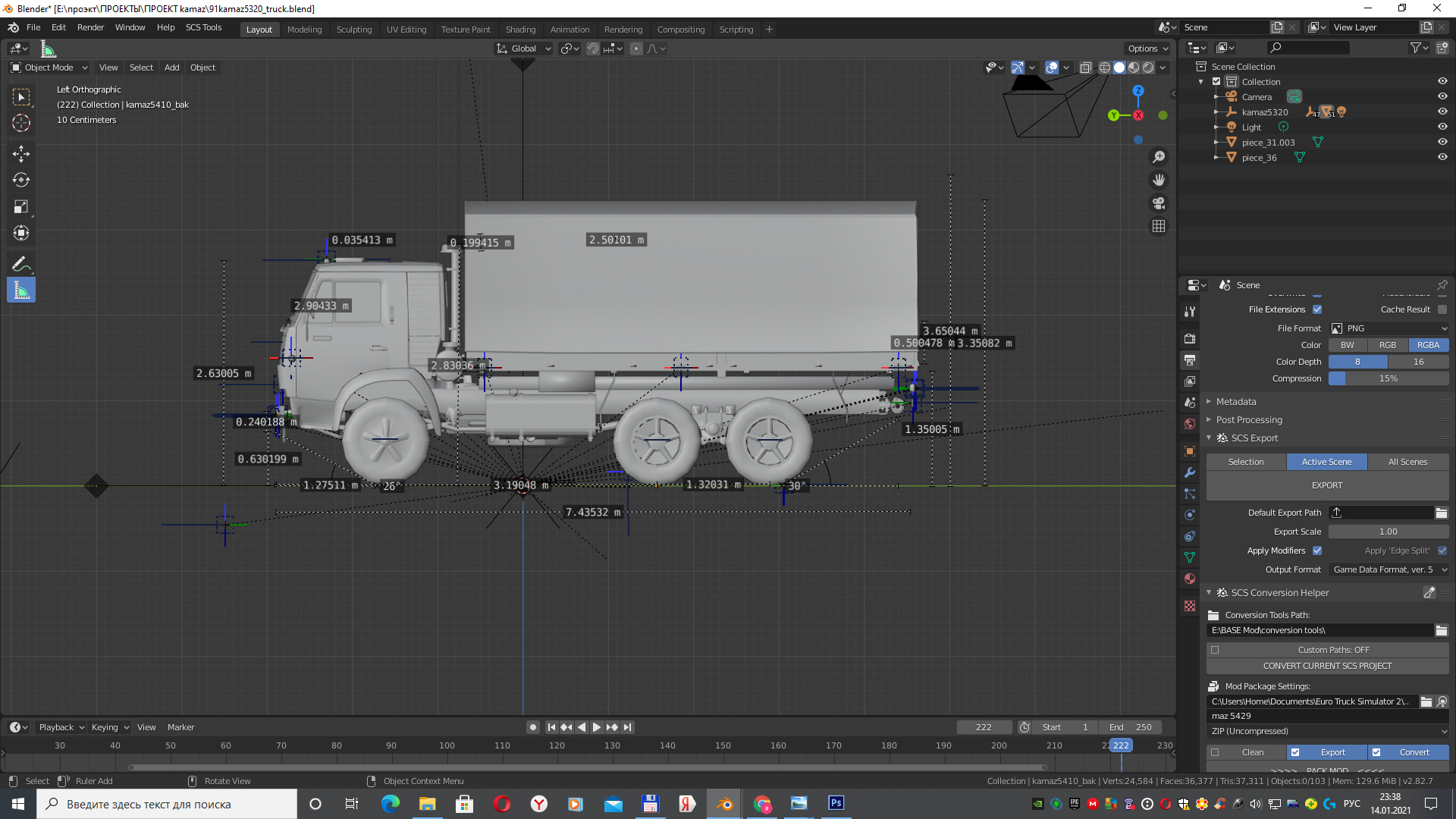Set Color Depth to 16
This screenshot has width=1456, height=819.
pyautogui.click(x=1418, y=362)
